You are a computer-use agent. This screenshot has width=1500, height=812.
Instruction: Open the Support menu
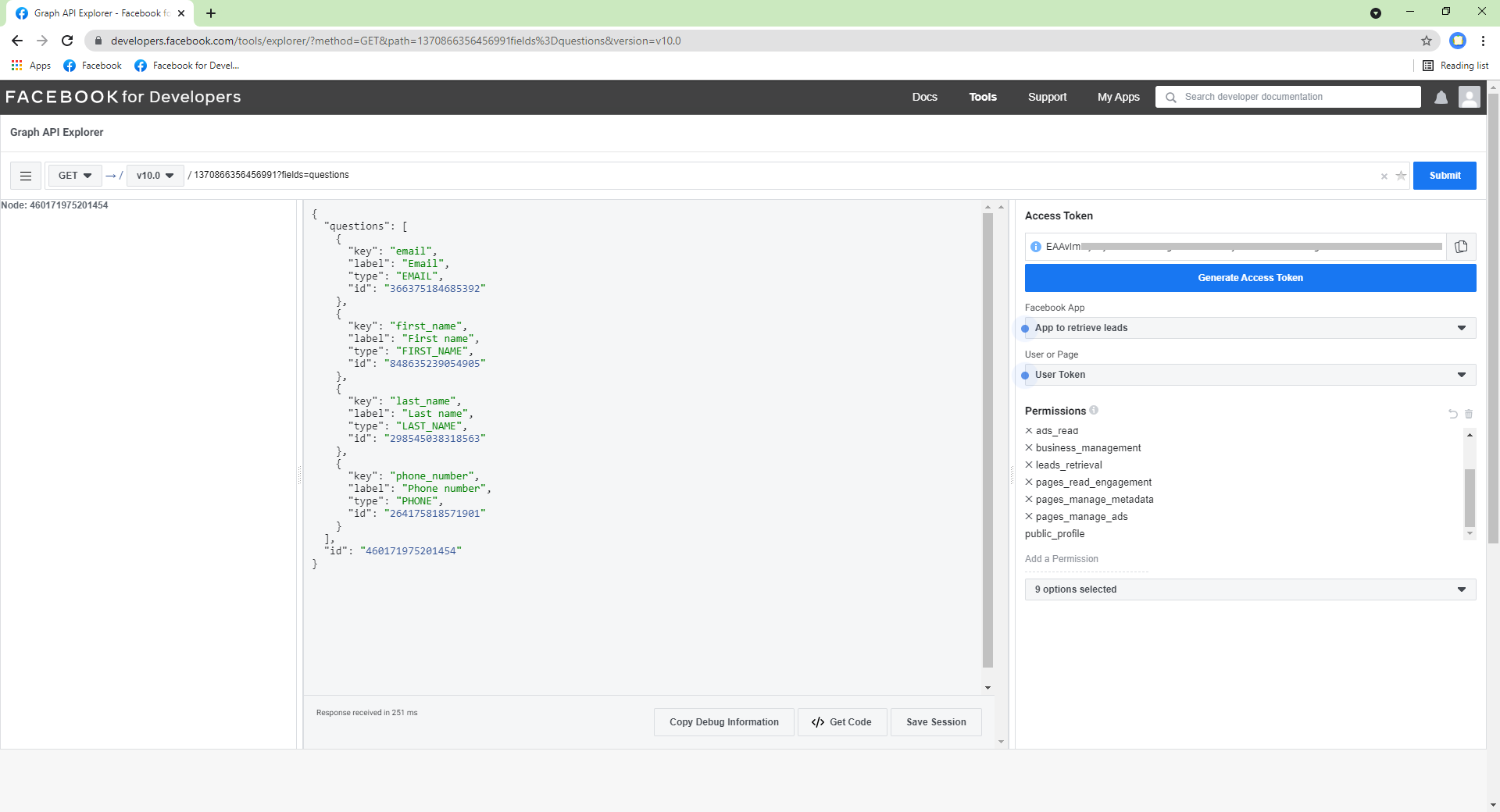coord(1047,98)
